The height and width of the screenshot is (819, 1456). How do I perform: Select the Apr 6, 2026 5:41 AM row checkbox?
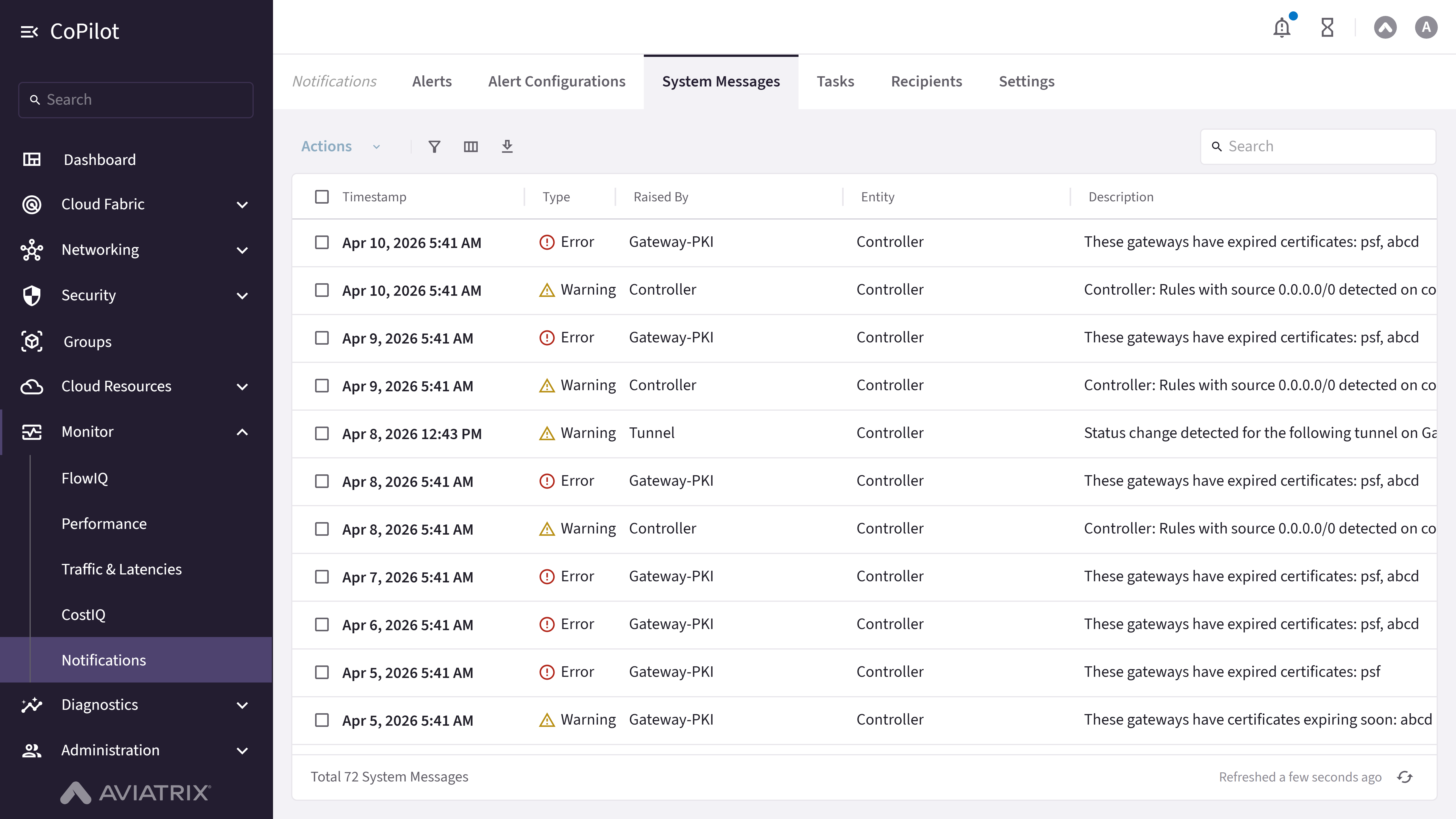pyautogui.click(x=322, y=624)
